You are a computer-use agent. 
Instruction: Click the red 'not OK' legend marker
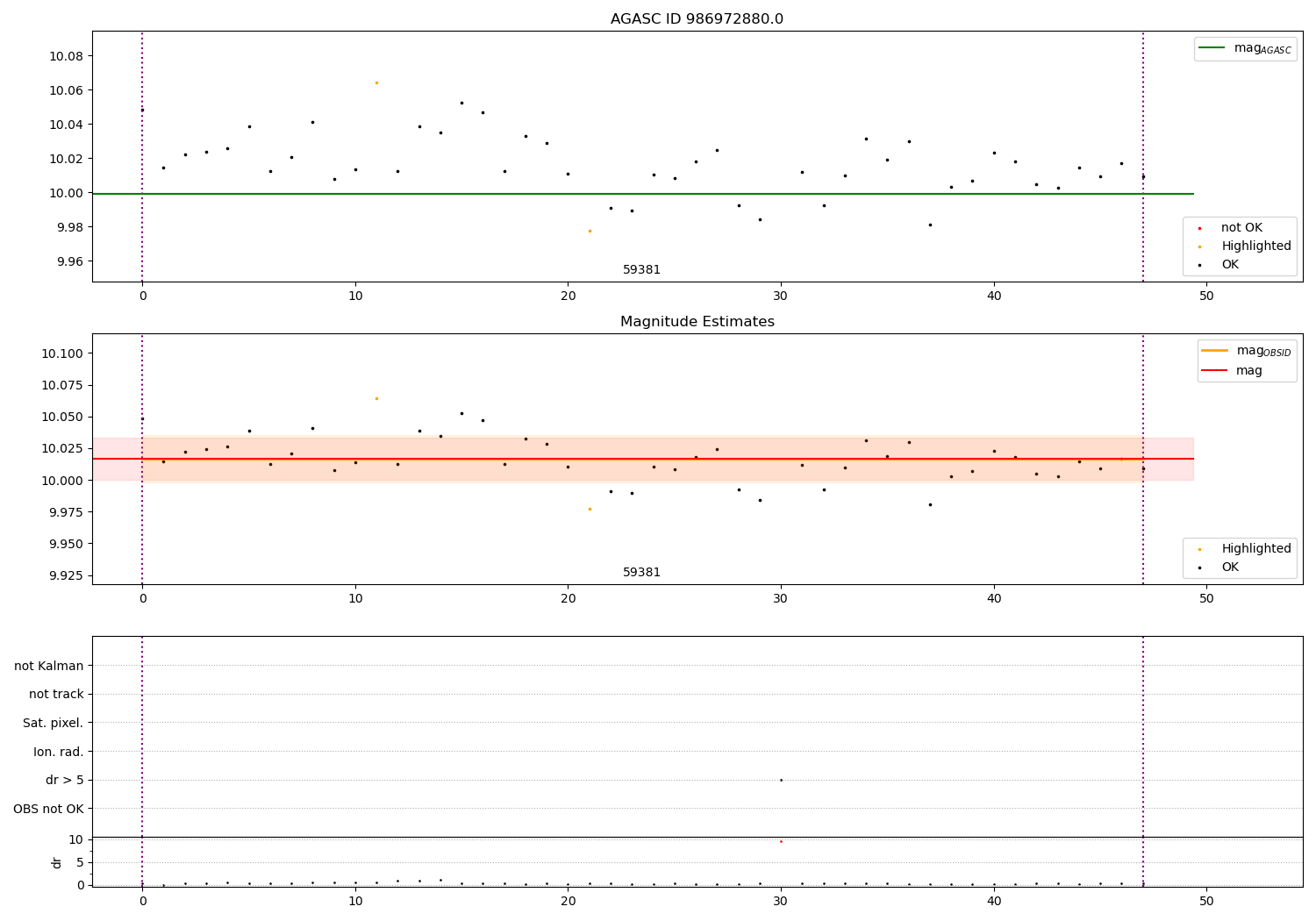1199,228
